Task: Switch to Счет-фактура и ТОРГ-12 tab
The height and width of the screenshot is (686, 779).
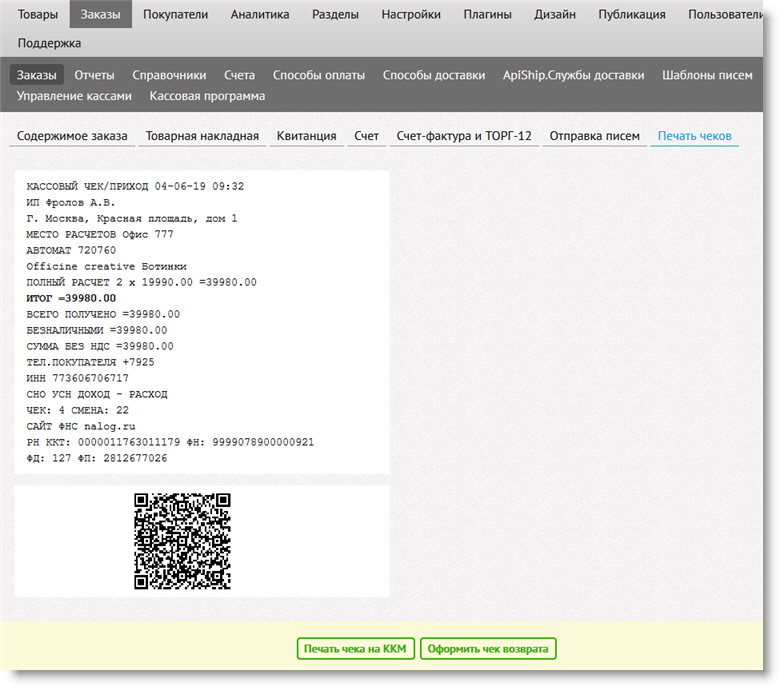Action: pos(464,136)
